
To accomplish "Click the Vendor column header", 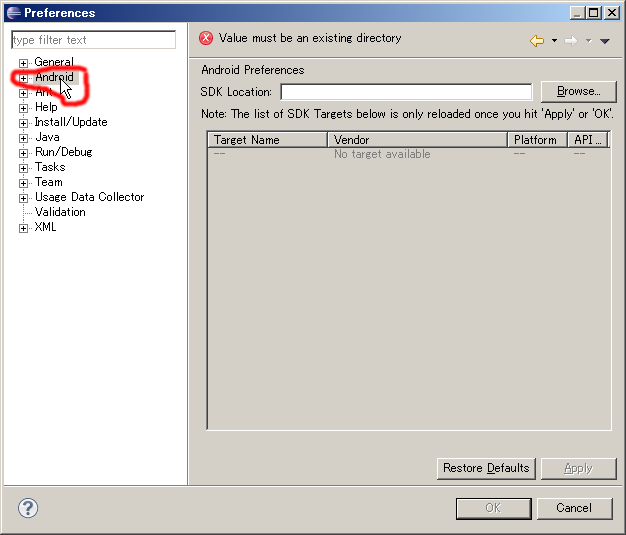I will (417, 140).
